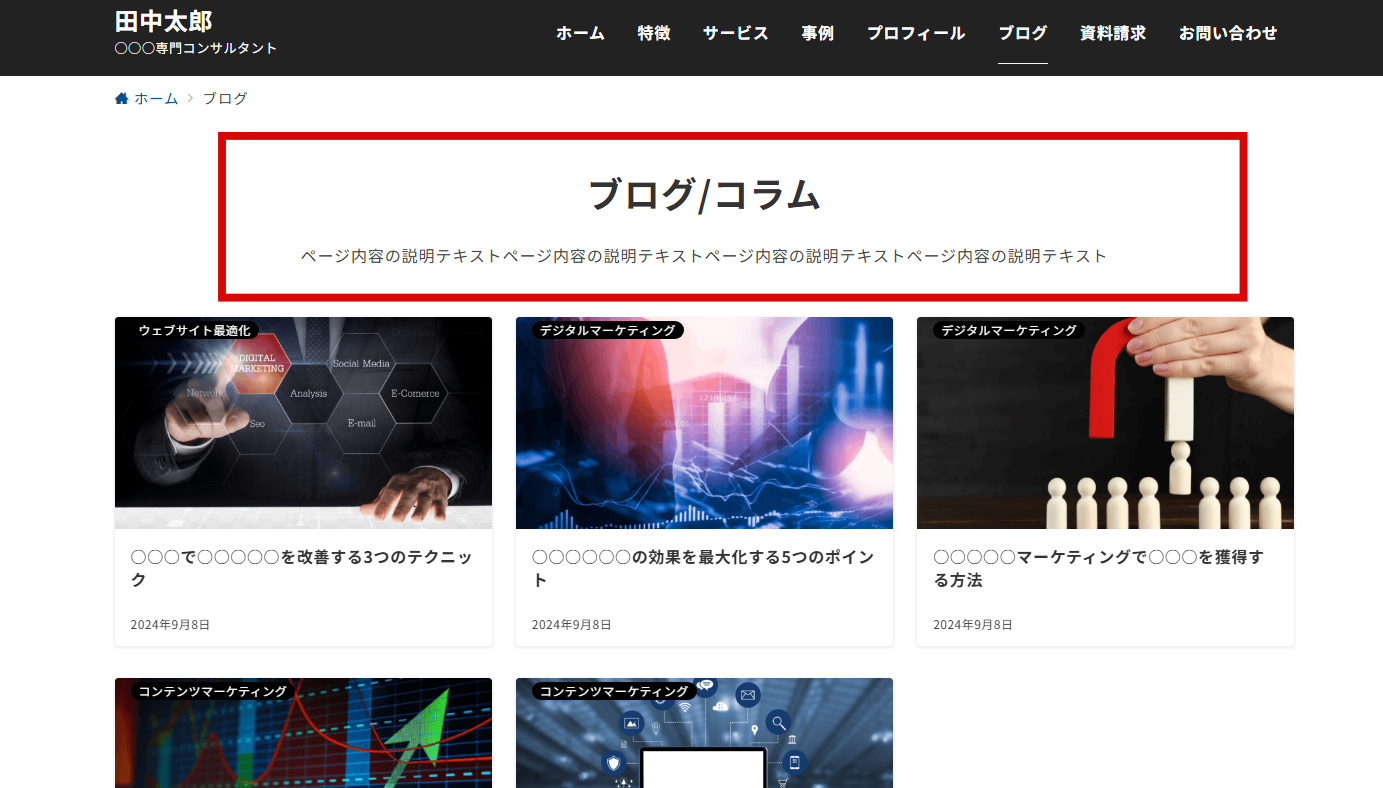Viewport: 1383px width, 788px height.
Task: Open the ホーム breadcrumb link
Action: [x=156, y=98]
